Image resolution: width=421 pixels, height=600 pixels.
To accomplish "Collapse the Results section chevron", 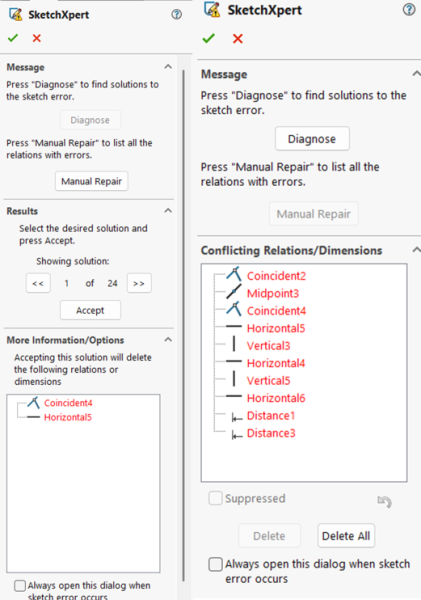I will tap(168, 210).
